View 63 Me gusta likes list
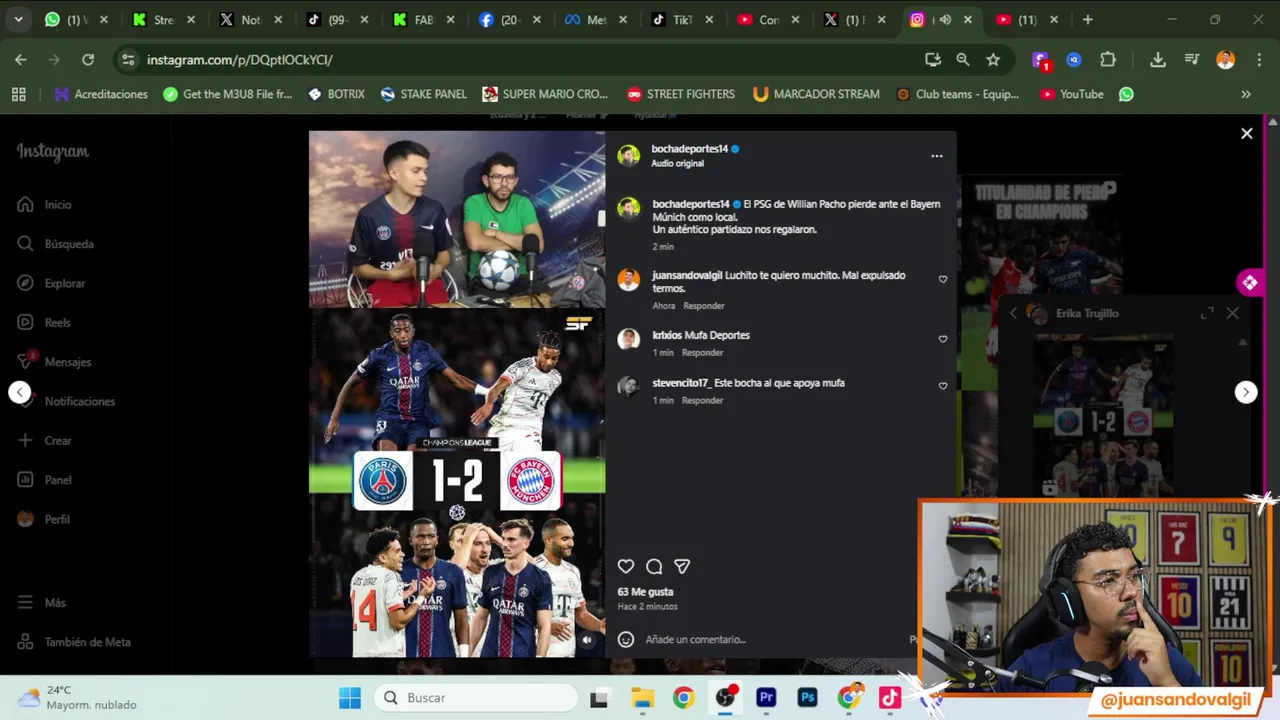1280x720 pixels. click(x=645, y=592)
